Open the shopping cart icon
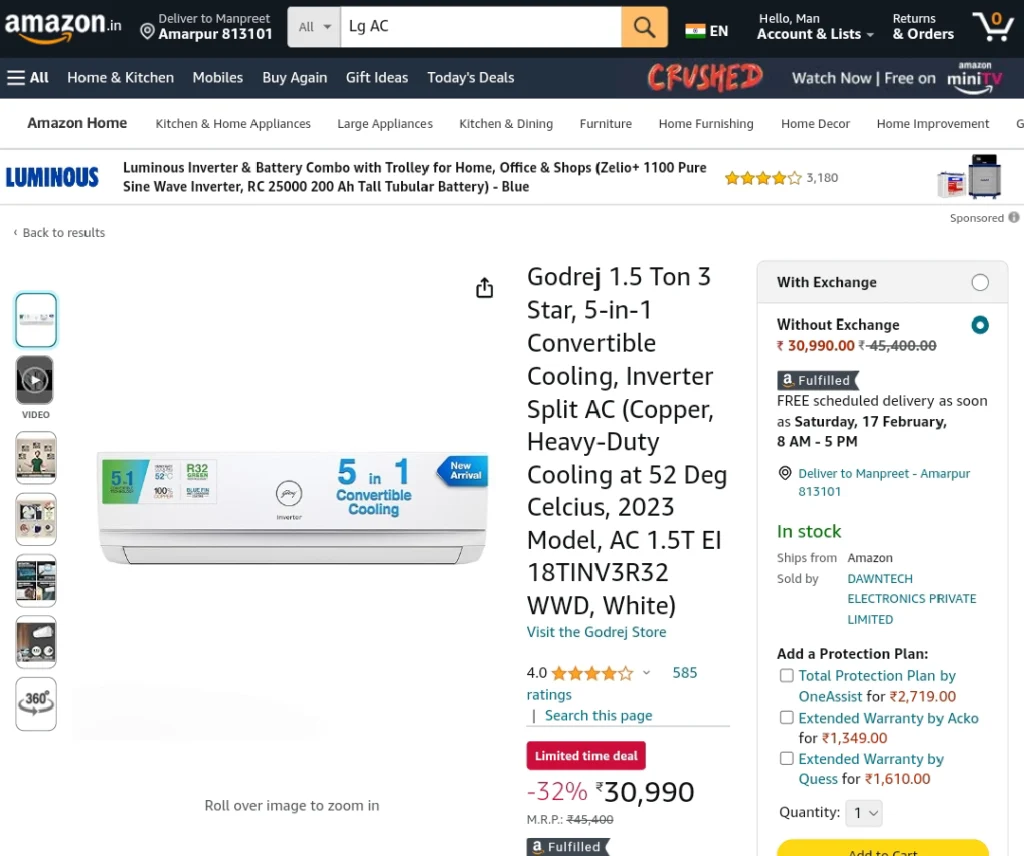Image resolution: width=1024 pixels, height=856 pixels. click(x=993, y=26)
